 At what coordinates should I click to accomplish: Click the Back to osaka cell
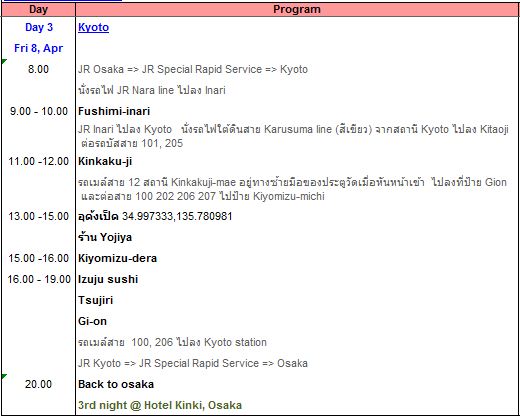[x=116, y=384]
